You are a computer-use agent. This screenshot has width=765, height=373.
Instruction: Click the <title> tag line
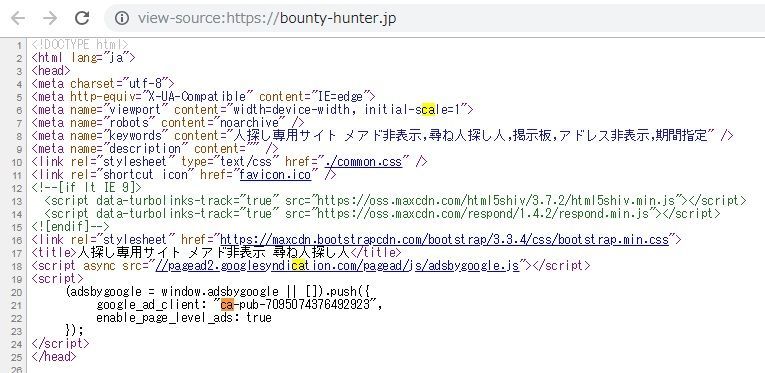pos(217,253)
